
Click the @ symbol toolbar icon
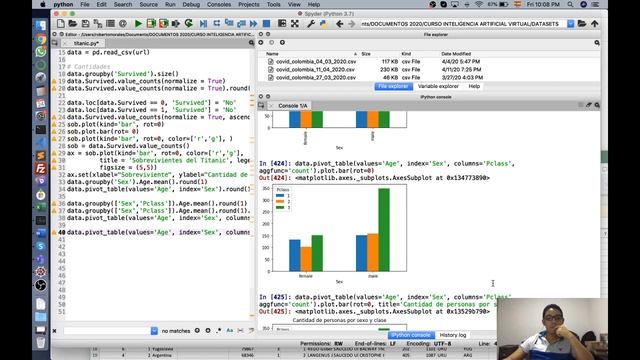point(122,24)
